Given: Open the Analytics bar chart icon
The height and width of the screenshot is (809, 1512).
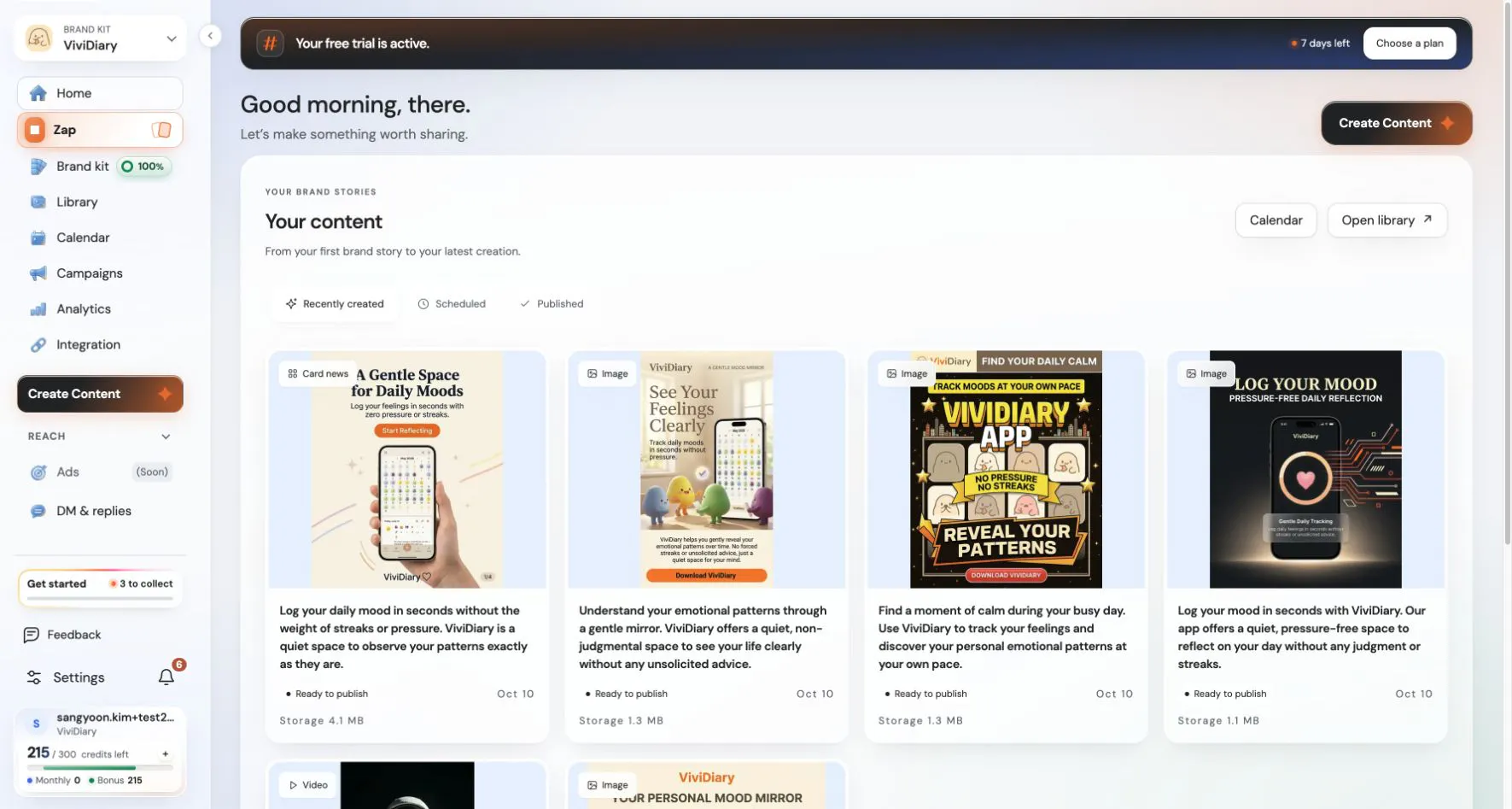Looking at the screenshot, I should click(38, 309).
